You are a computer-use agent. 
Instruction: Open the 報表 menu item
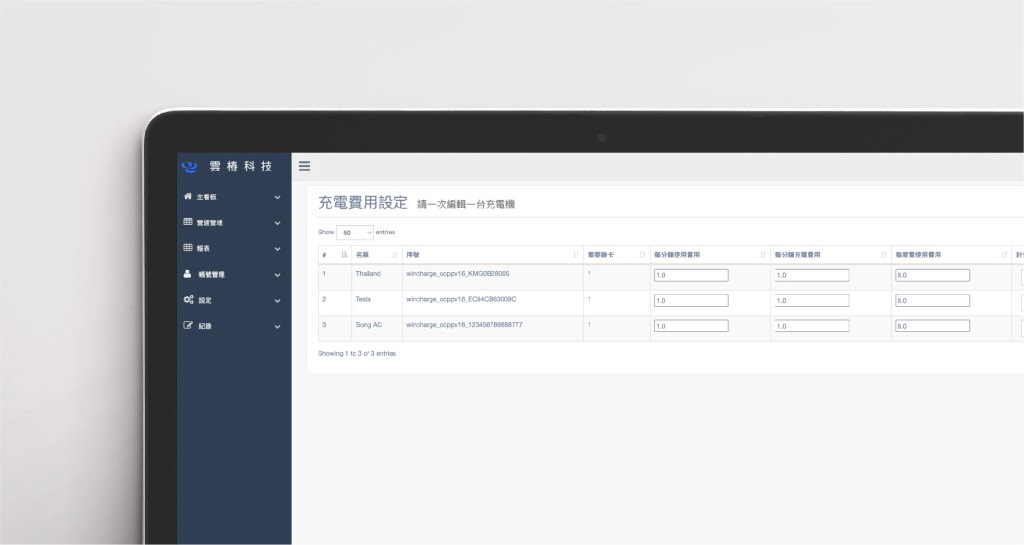tap(203, 248)
